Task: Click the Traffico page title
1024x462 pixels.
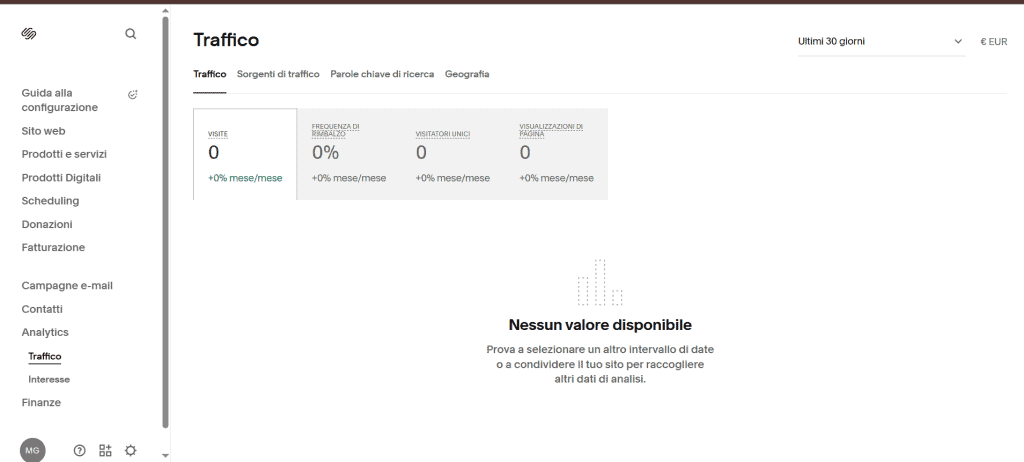Action: (x=226, y=40)
